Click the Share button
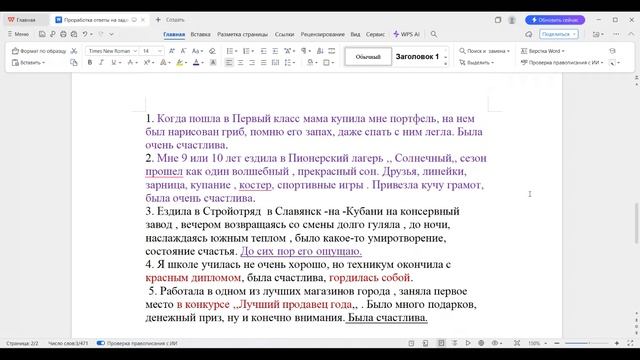The height and width of the screenshot is (360, 640). [x=559, y=34]
